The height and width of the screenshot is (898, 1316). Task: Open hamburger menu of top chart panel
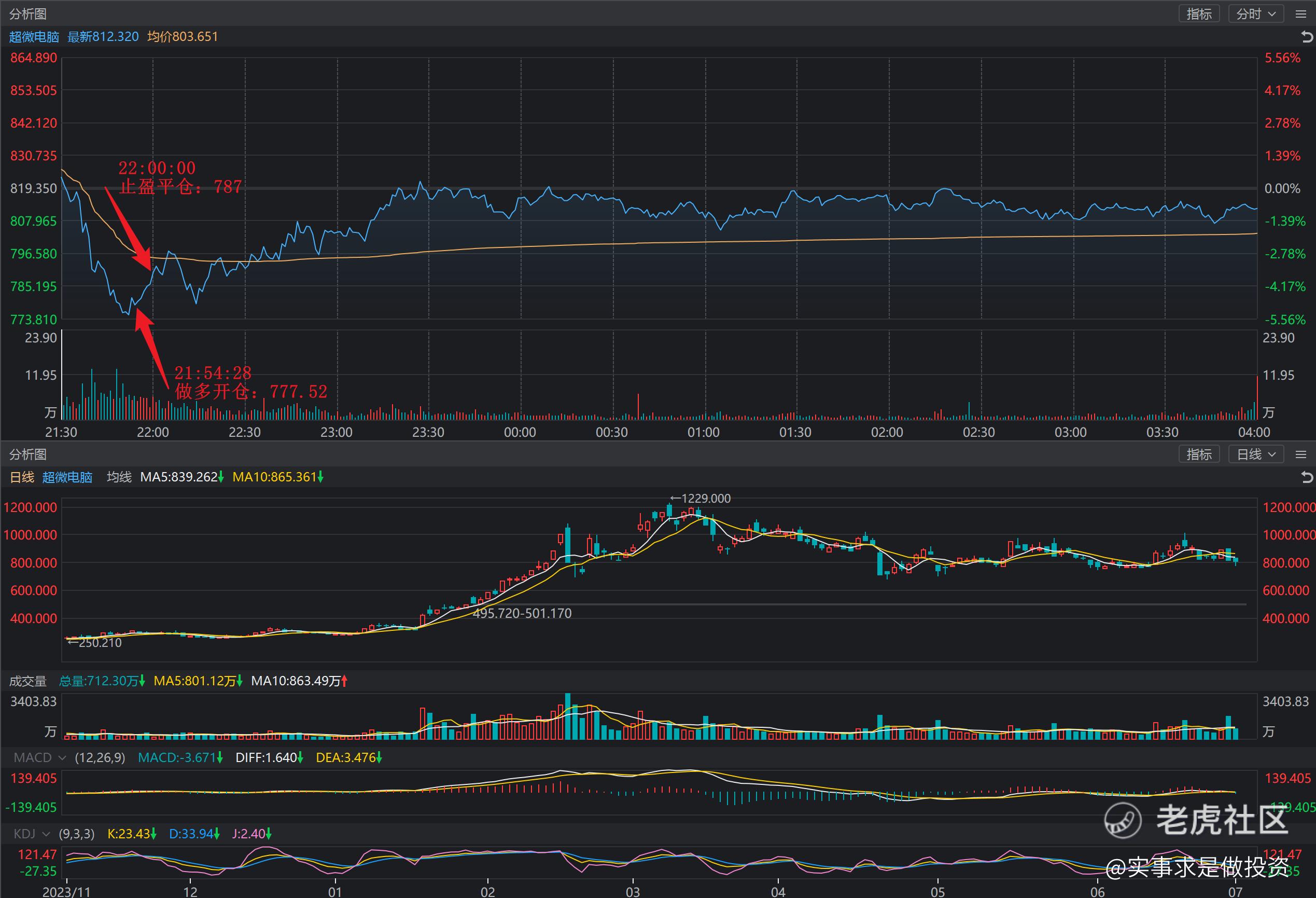coord(1301,14)
